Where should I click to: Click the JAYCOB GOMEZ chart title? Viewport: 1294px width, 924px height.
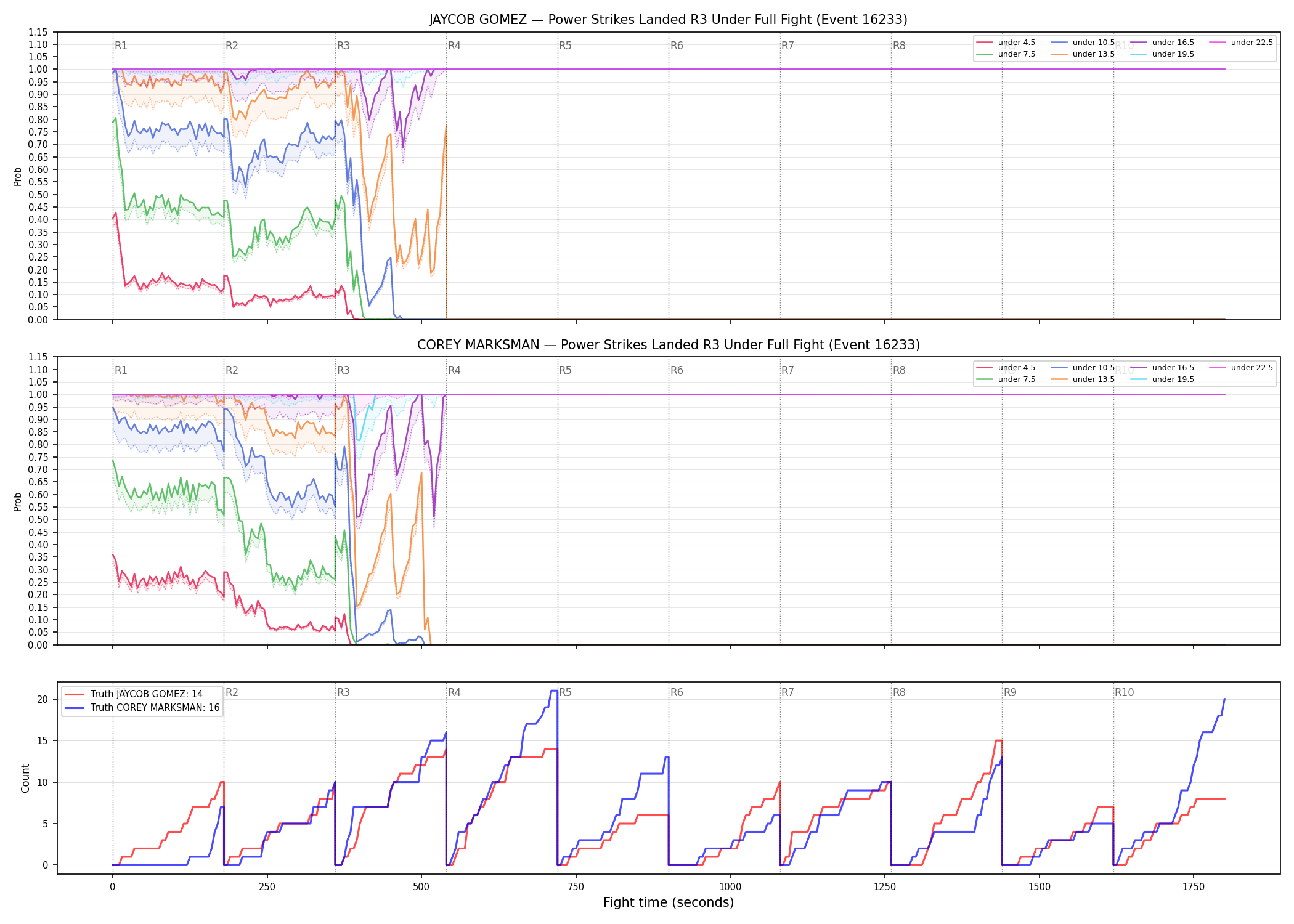tap(668, 20)
